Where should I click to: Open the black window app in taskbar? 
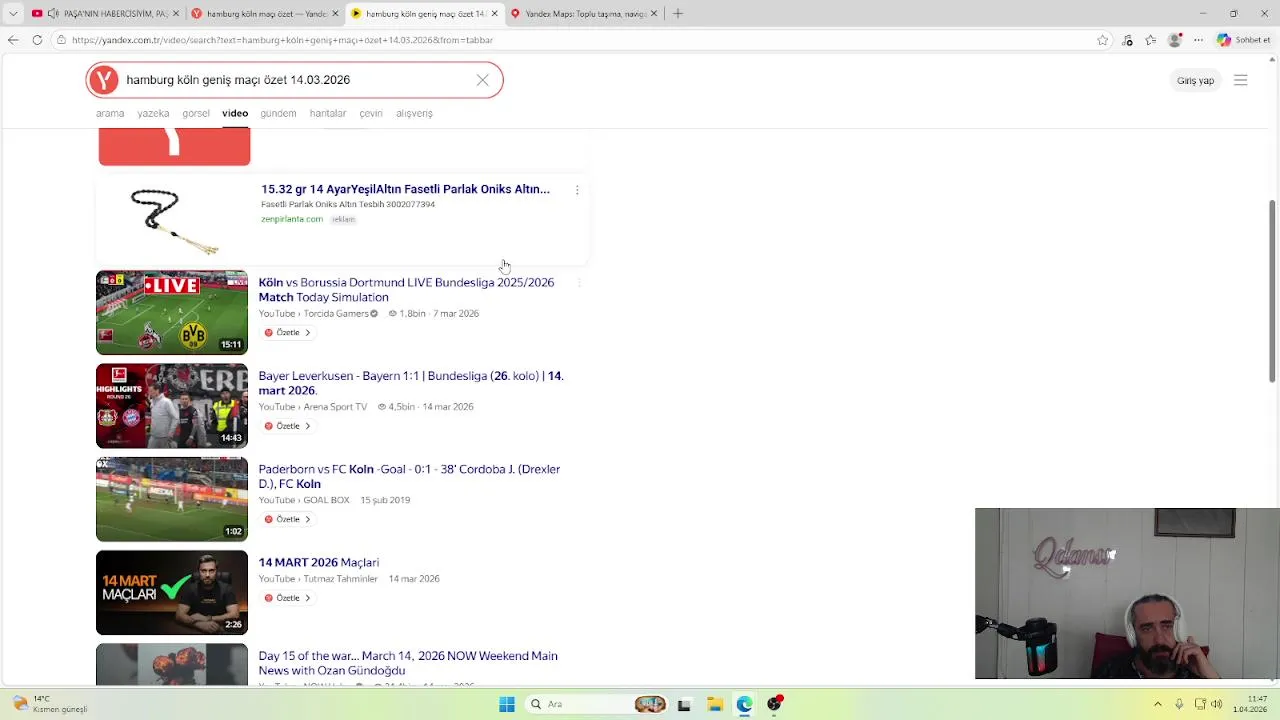(684, 704)
